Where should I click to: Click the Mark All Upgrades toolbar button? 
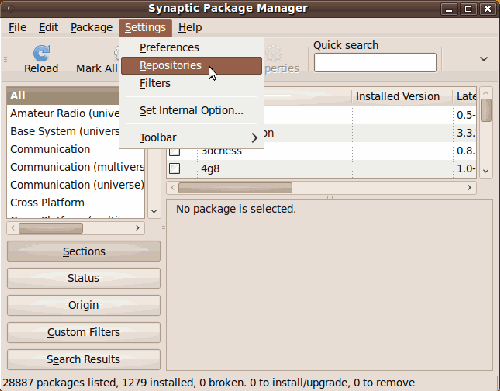[97, 59]
